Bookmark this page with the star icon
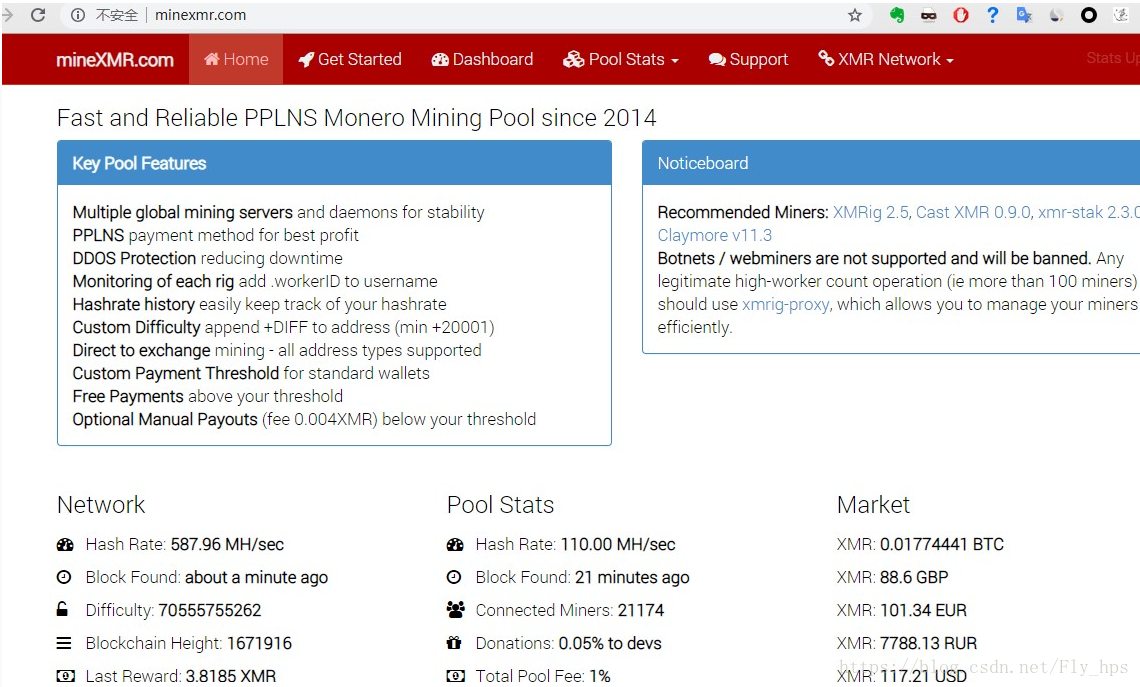The image size is (1140, 687). coord(855,15)
